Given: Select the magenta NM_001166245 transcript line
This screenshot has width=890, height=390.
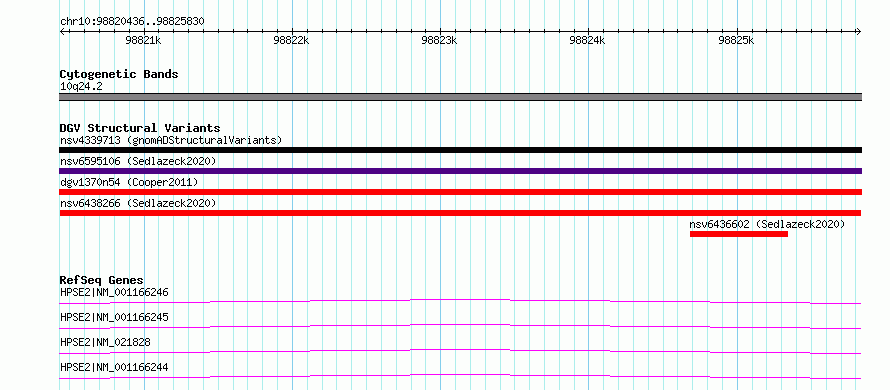Looking at the screenshot, I should tap(460, 326).
